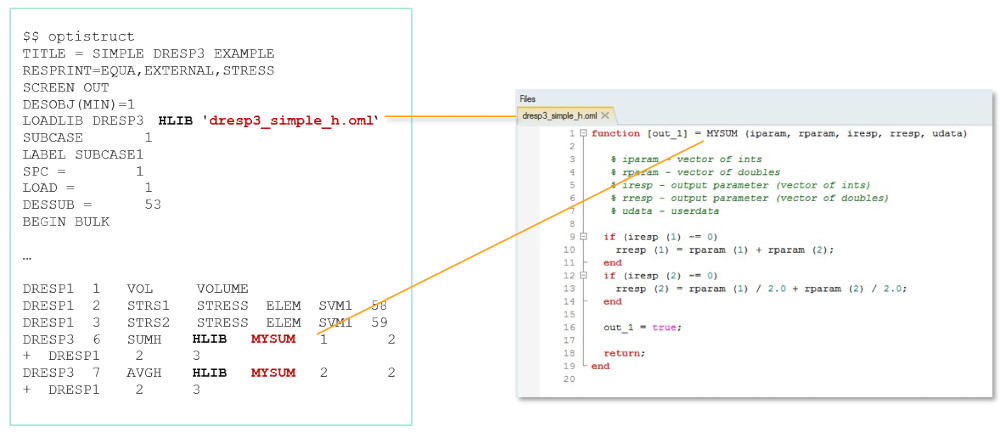This screenshot has height=432, width=1000.
Task: Switch to the dresp3_simple_h.oml file tab
Action: point(560,115)
